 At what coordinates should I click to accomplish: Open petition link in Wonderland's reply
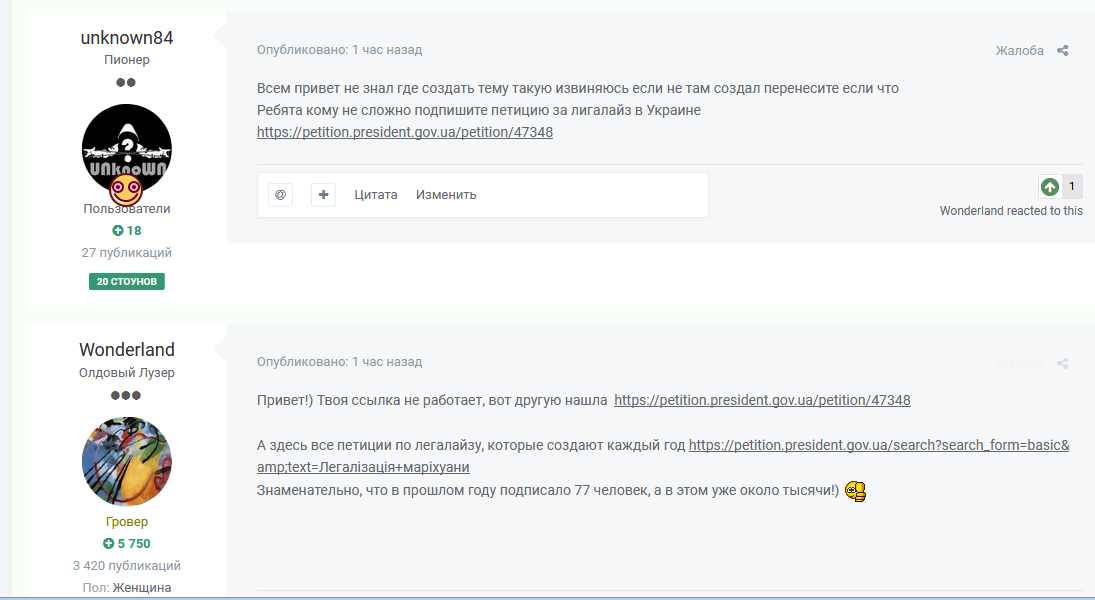[762, 400]
